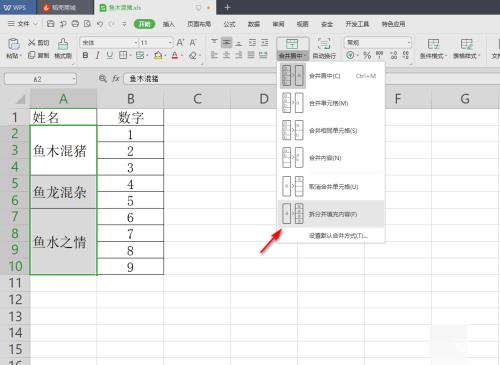
Task: Toggle Italic formatting
Action: [x=97, y=55]
